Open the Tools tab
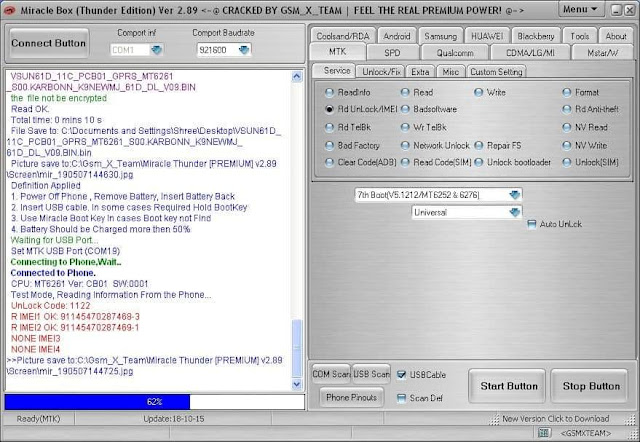The height and width of the screenshot is (442, 640). pyautogui.click(x=580, y=36)
